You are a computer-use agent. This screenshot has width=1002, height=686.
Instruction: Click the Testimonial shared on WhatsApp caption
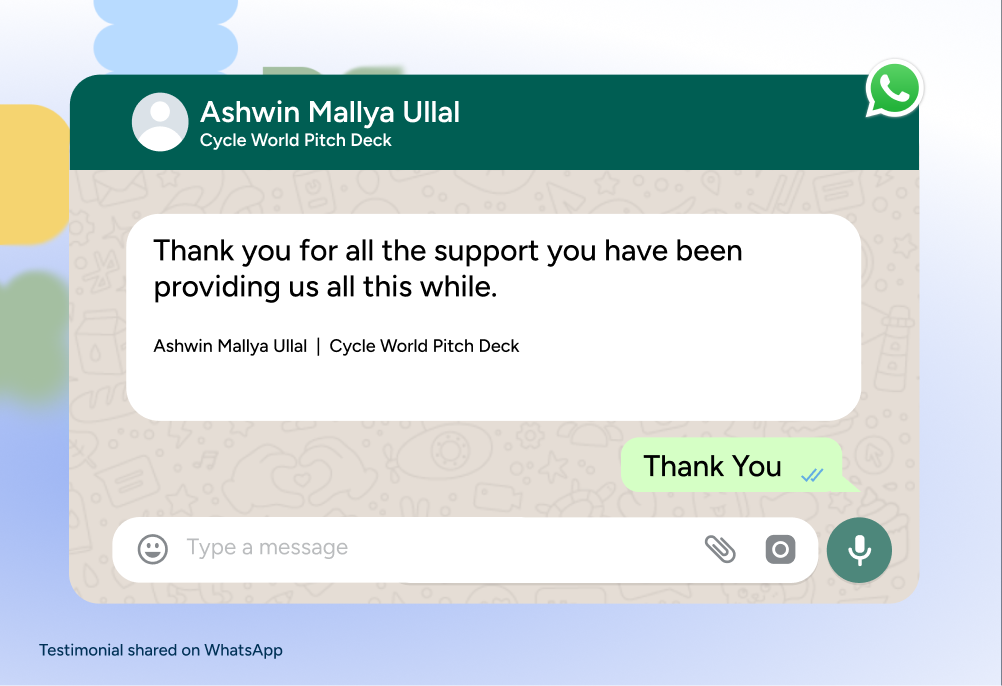tap(160, 650)
